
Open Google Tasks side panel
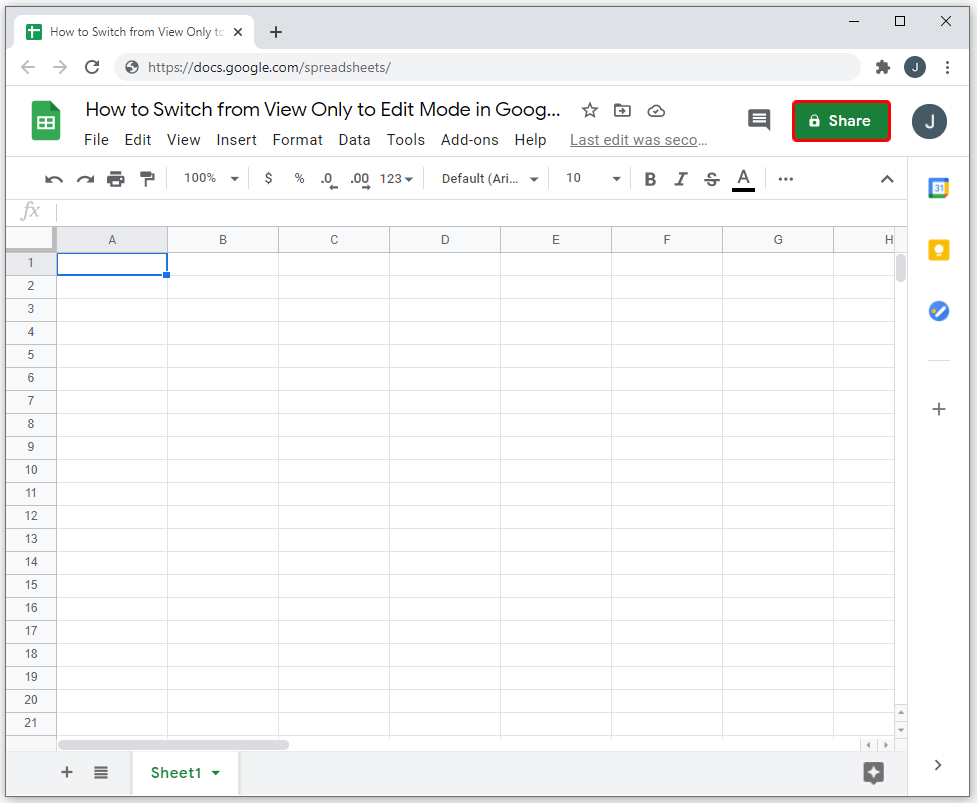coord(938,311)
